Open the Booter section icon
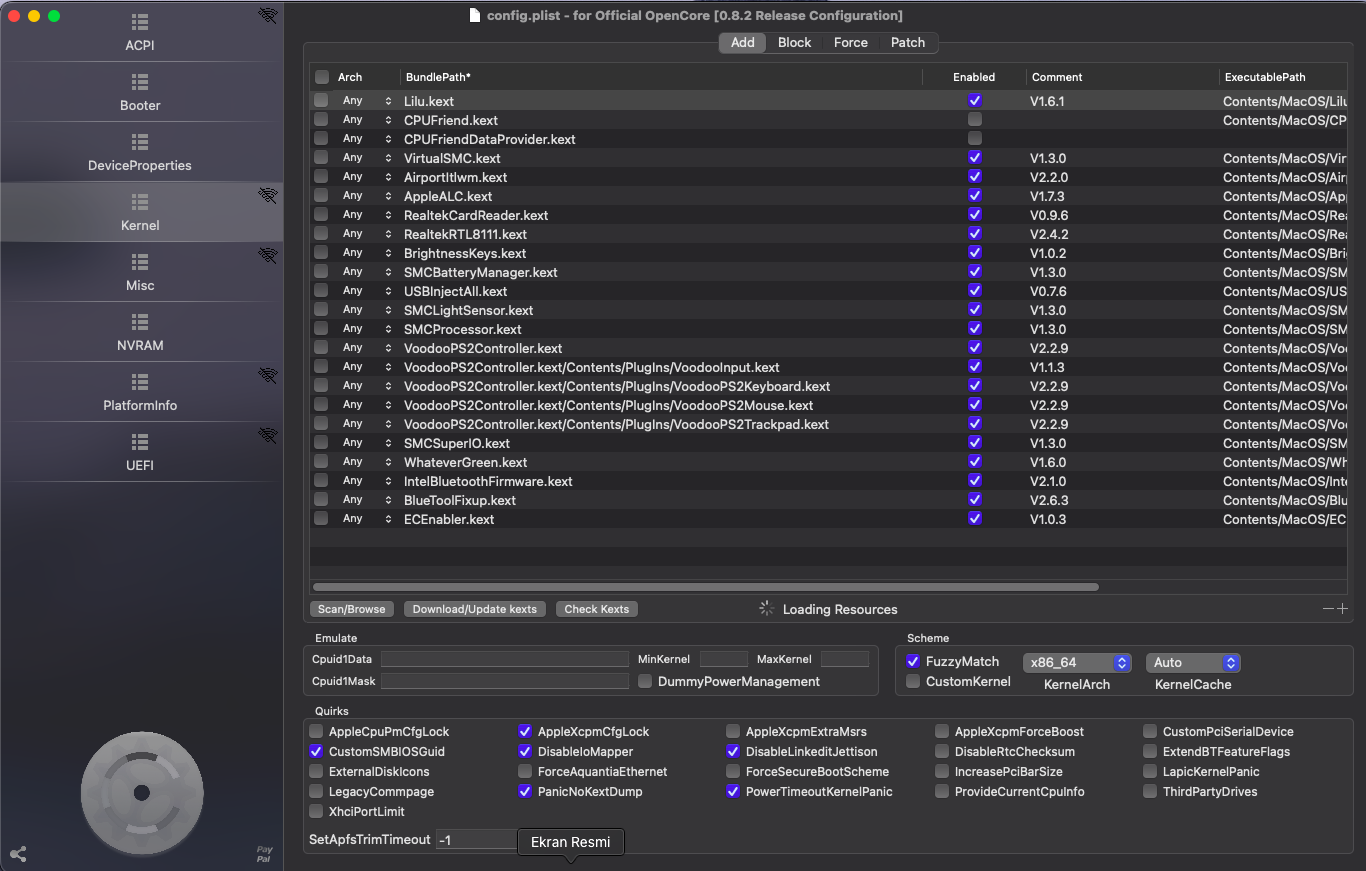Image resolution: width=1366 pixels, height=871 pixels. click(140, 82)
